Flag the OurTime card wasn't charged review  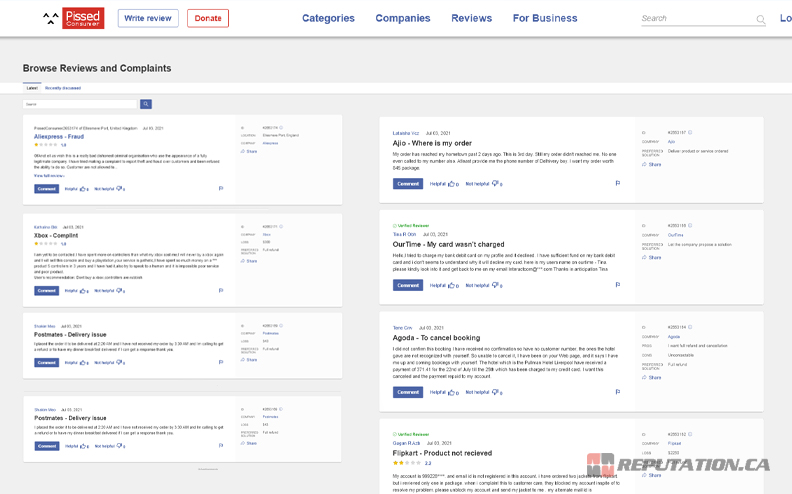point(618,285)
